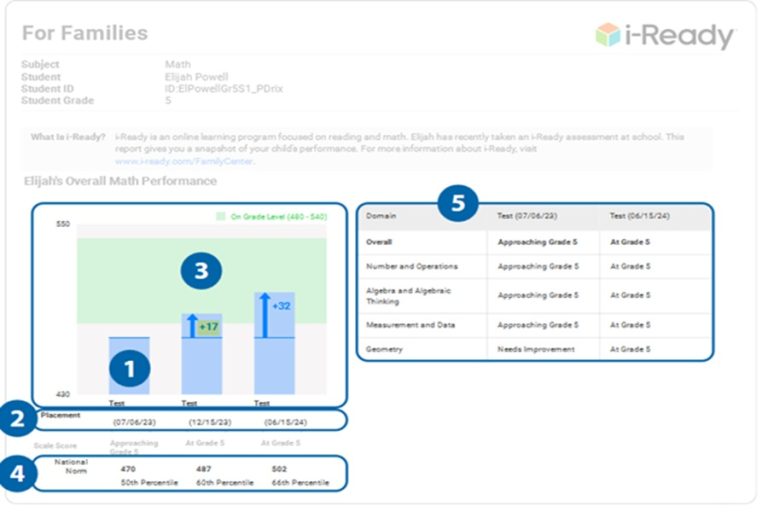The image size is (768, 512).
Task: Click the Measurement and Data domain row
Action: [535, 325]
